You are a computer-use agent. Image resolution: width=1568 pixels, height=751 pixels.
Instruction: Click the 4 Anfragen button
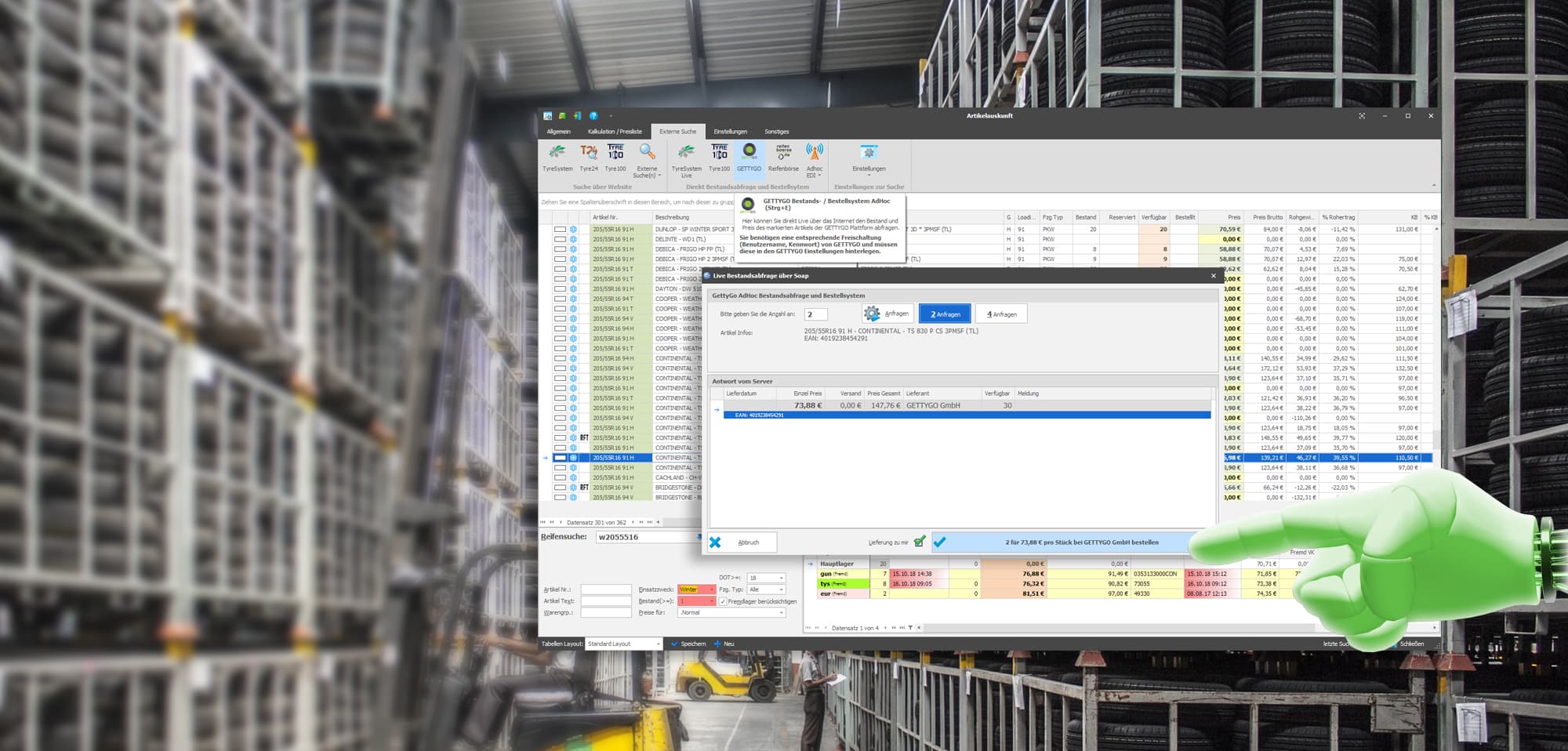pos(1001,314)
